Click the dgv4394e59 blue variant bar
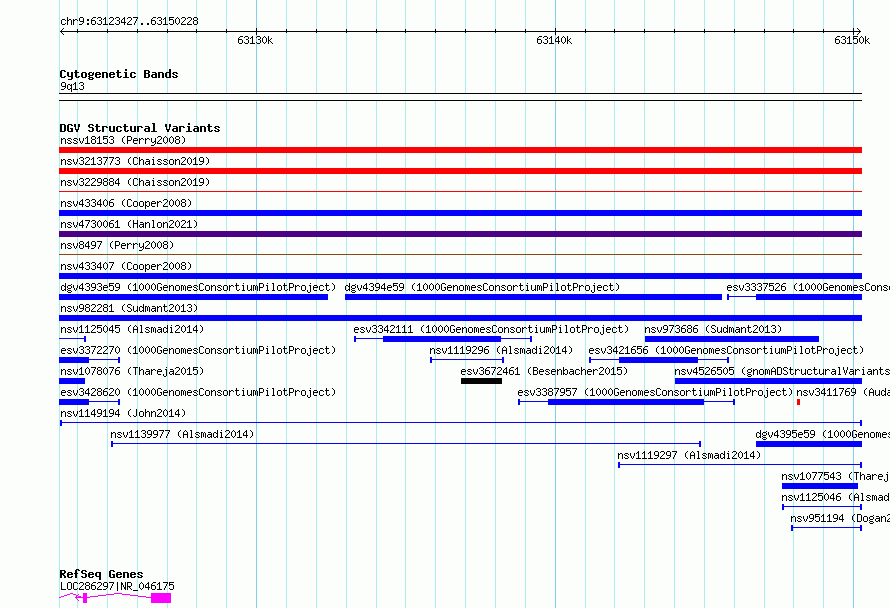Viewport: 890px width, 608px height. (533, 297)
